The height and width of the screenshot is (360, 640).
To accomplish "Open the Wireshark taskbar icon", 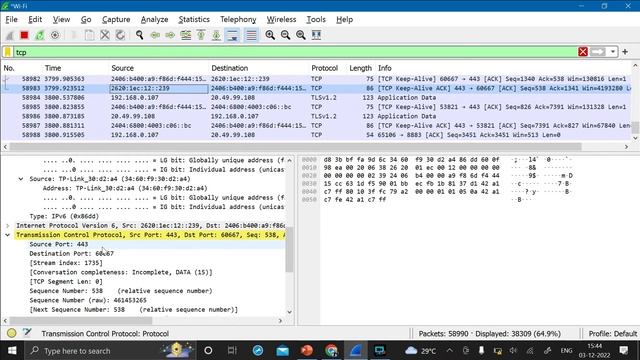I will pyautogui.click(x=355, y=350).
